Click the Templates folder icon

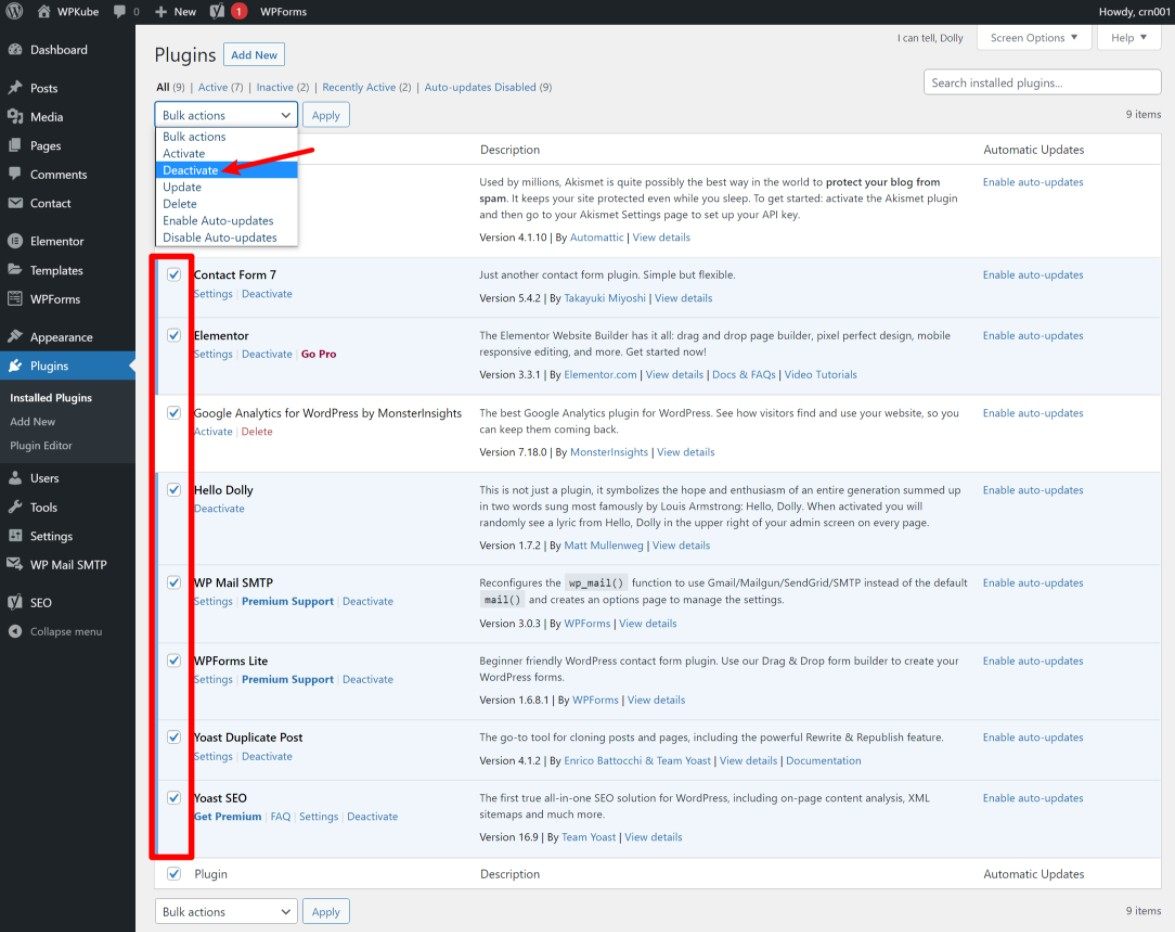point(15,270)
